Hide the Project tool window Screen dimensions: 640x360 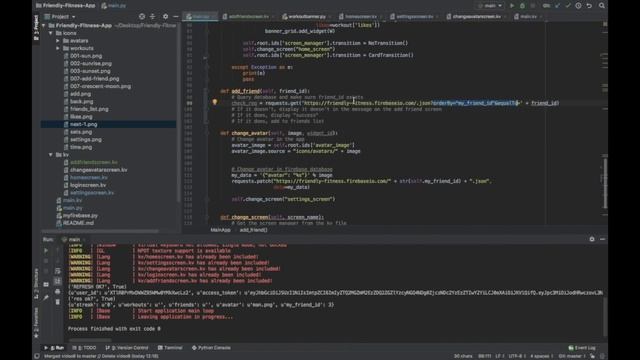click(176, 17)
